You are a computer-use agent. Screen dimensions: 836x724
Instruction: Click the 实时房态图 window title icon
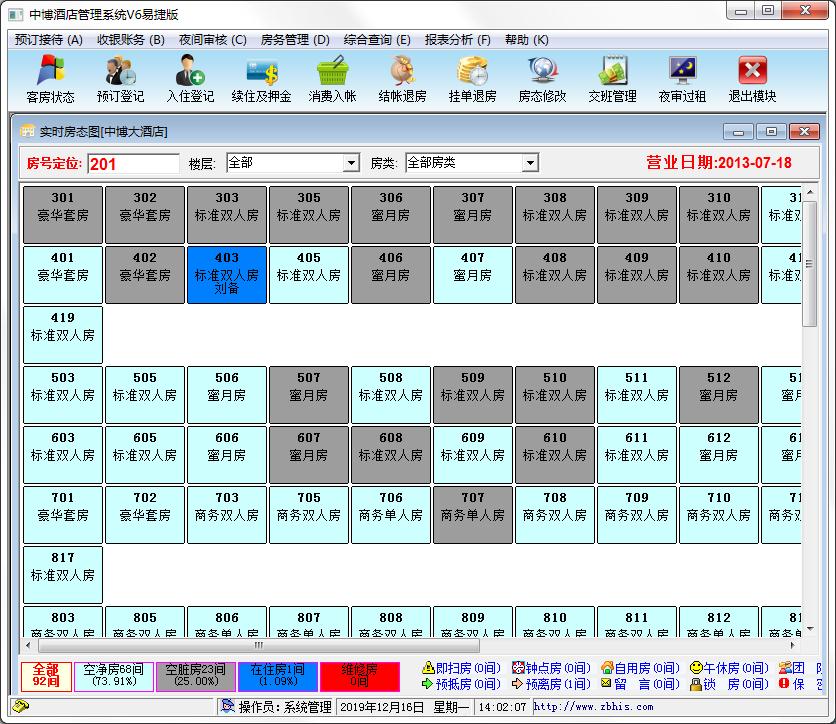tap(27, 131)
